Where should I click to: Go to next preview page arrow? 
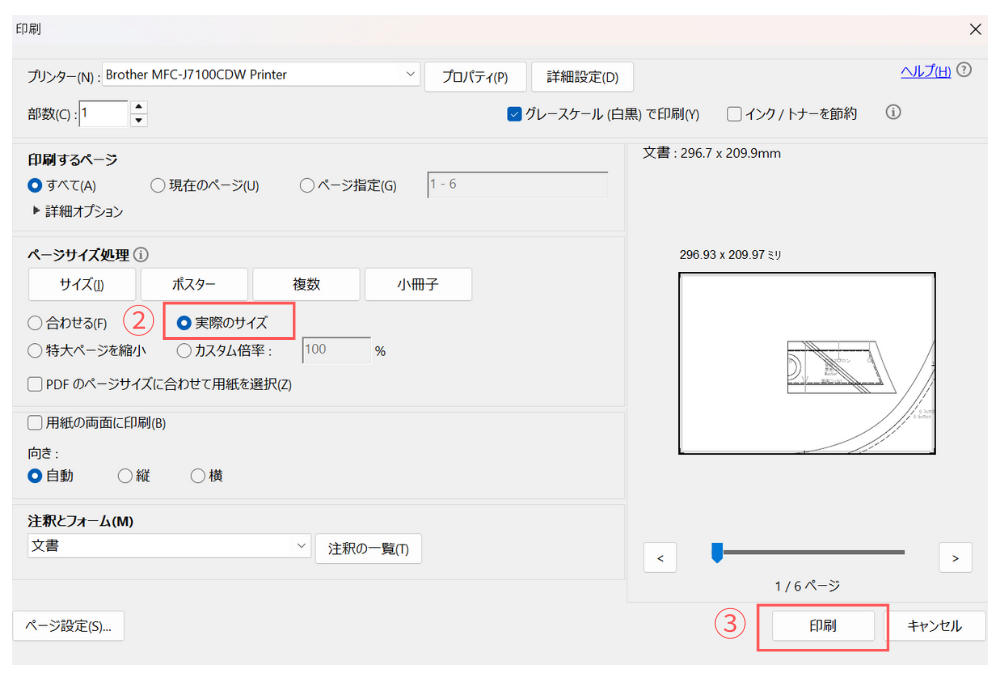(956, 558)
